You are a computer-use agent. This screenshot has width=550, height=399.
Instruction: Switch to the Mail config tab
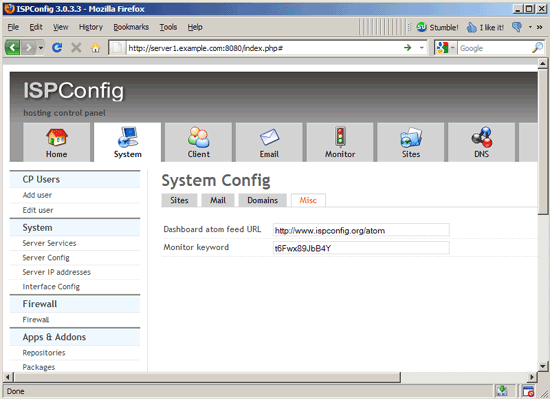[x=218, y=200]
